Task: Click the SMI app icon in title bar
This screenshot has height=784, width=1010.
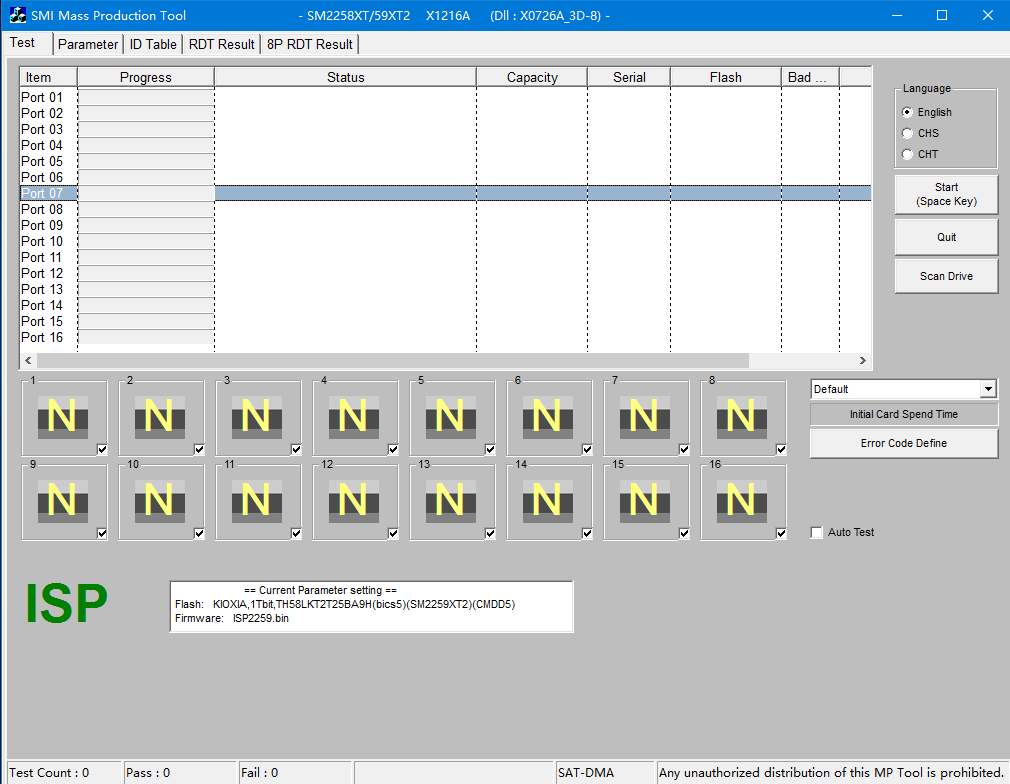Action: click(x=17, y=15)
